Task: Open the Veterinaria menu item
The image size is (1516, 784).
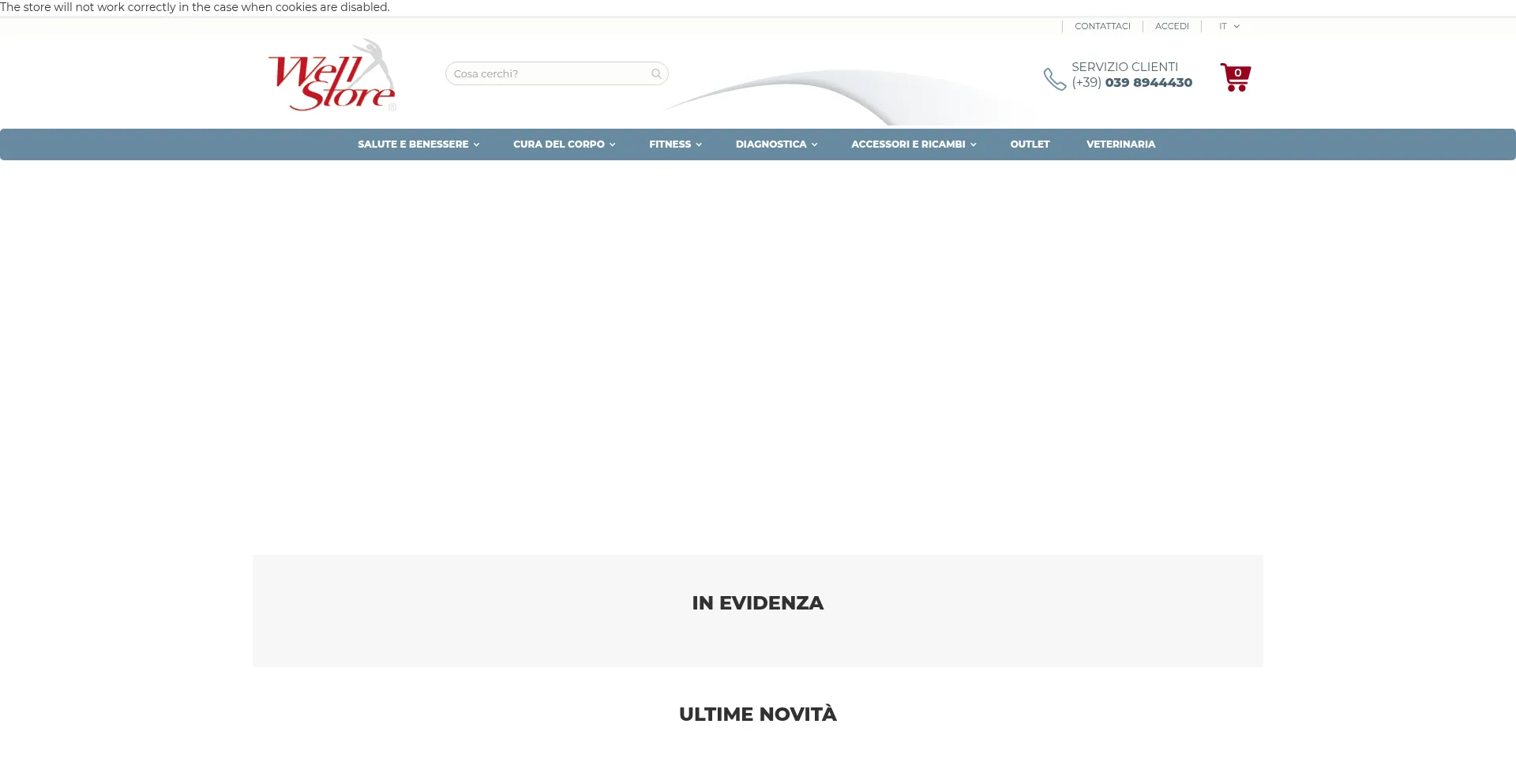Action: [x=1120, y=144]
